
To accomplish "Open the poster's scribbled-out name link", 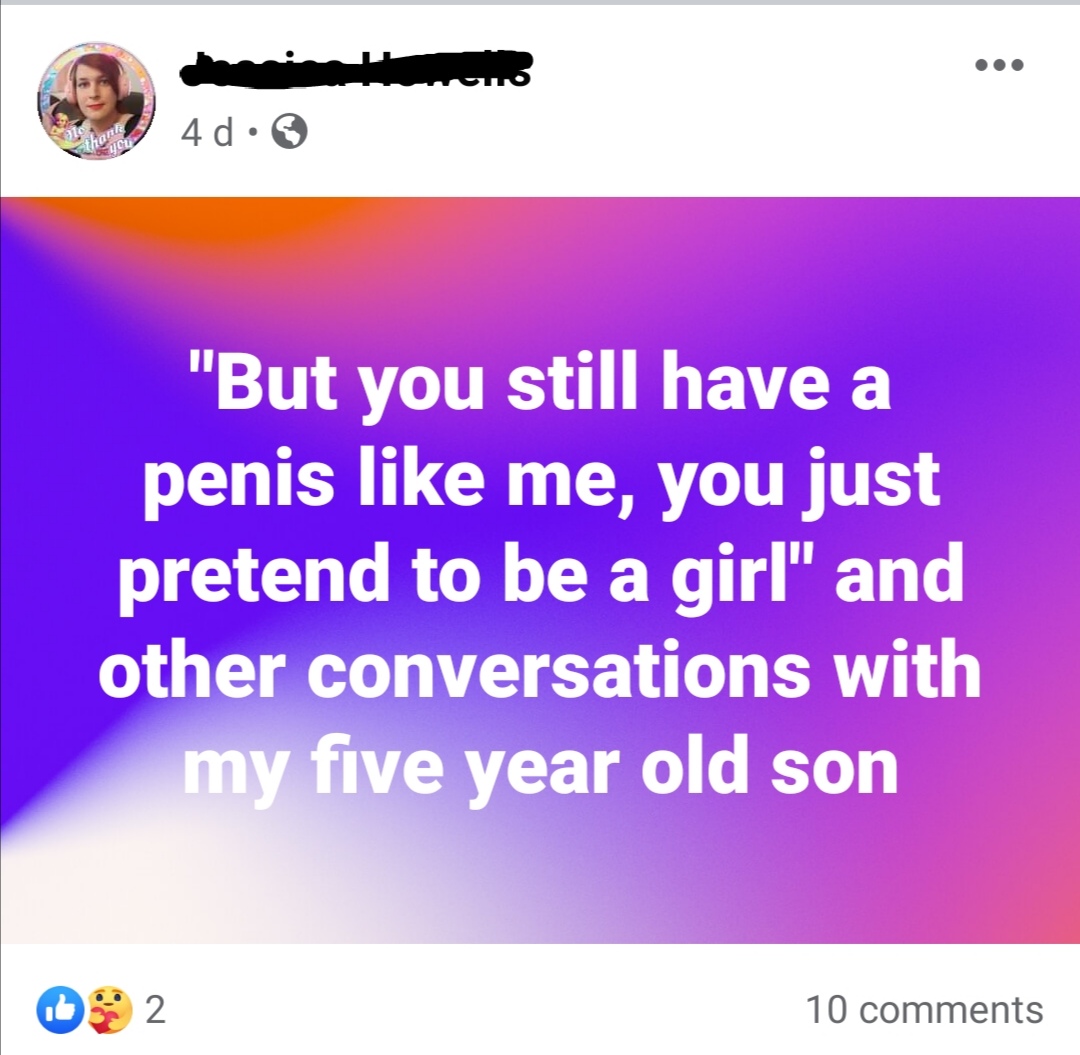I will click(355, 70).
